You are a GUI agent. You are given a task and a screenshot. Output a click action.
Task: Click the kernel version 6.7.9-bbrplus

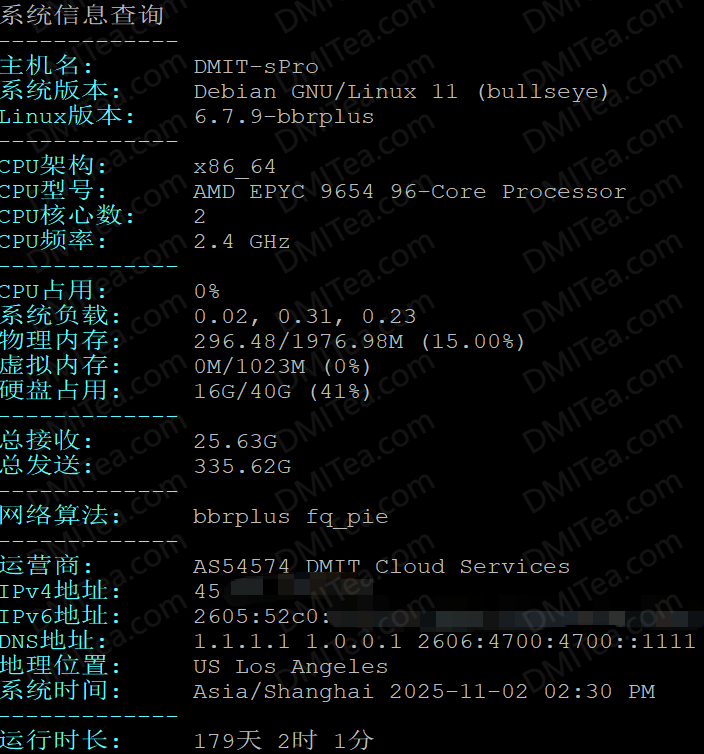coord(283,117)
